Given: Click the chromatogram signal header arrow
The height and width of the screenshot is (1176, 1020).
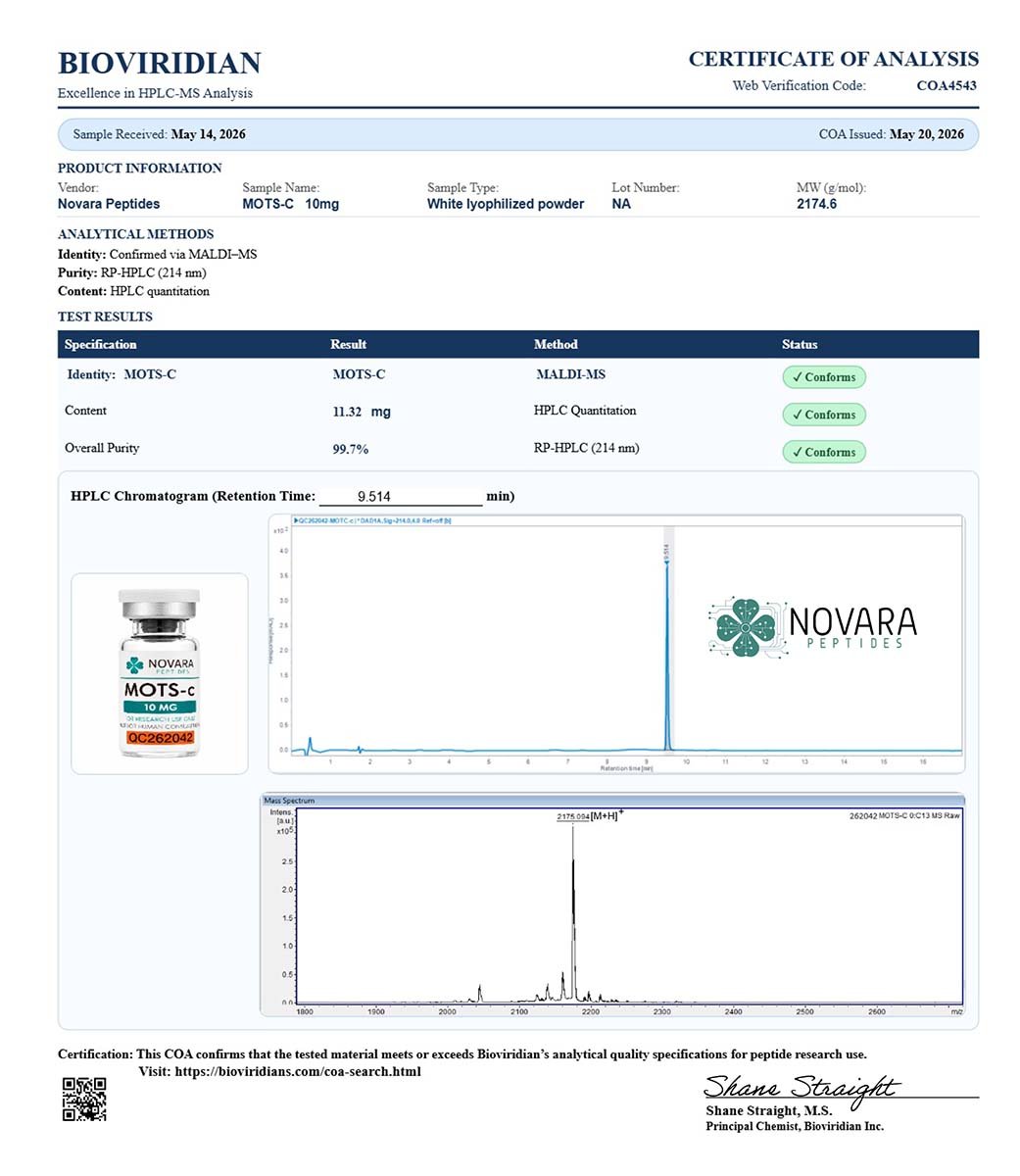Looking at the screenshot, I should 296,520.
